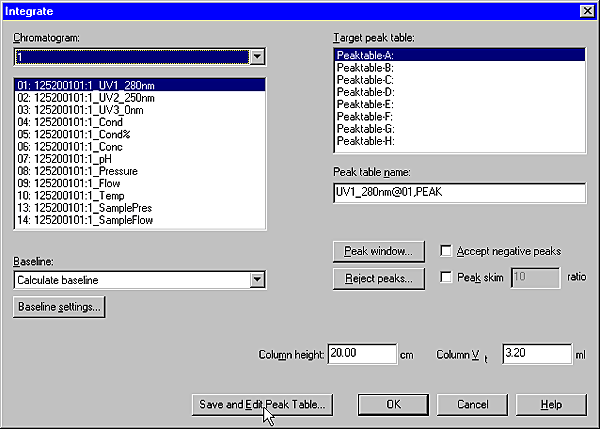Viewport: 600px width, 429px height.
Task: Open the Chromatogram dropdown
Action: tap(257, 58)
